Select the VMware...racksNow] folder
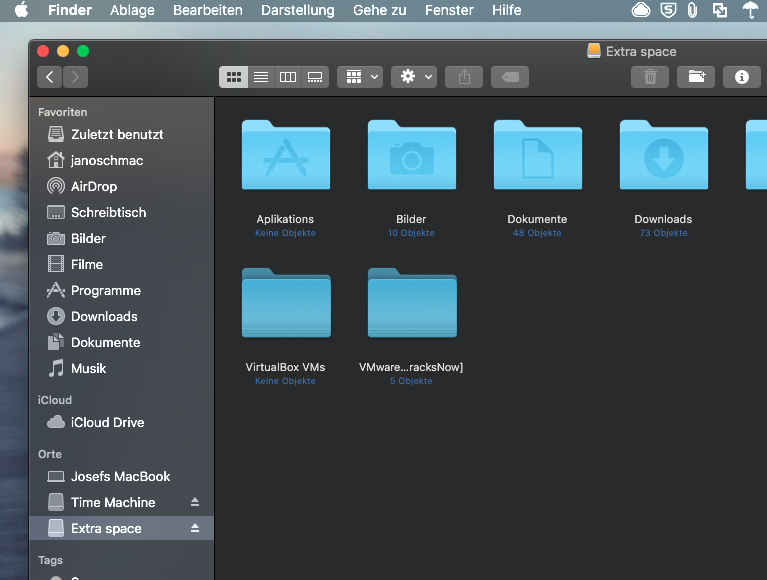 (x=412, y=303)
